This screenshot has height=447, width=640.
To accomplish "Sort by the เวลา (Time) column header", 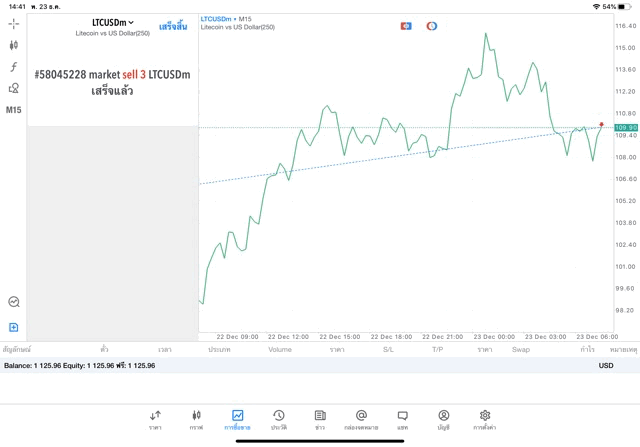I will [165, 350].
